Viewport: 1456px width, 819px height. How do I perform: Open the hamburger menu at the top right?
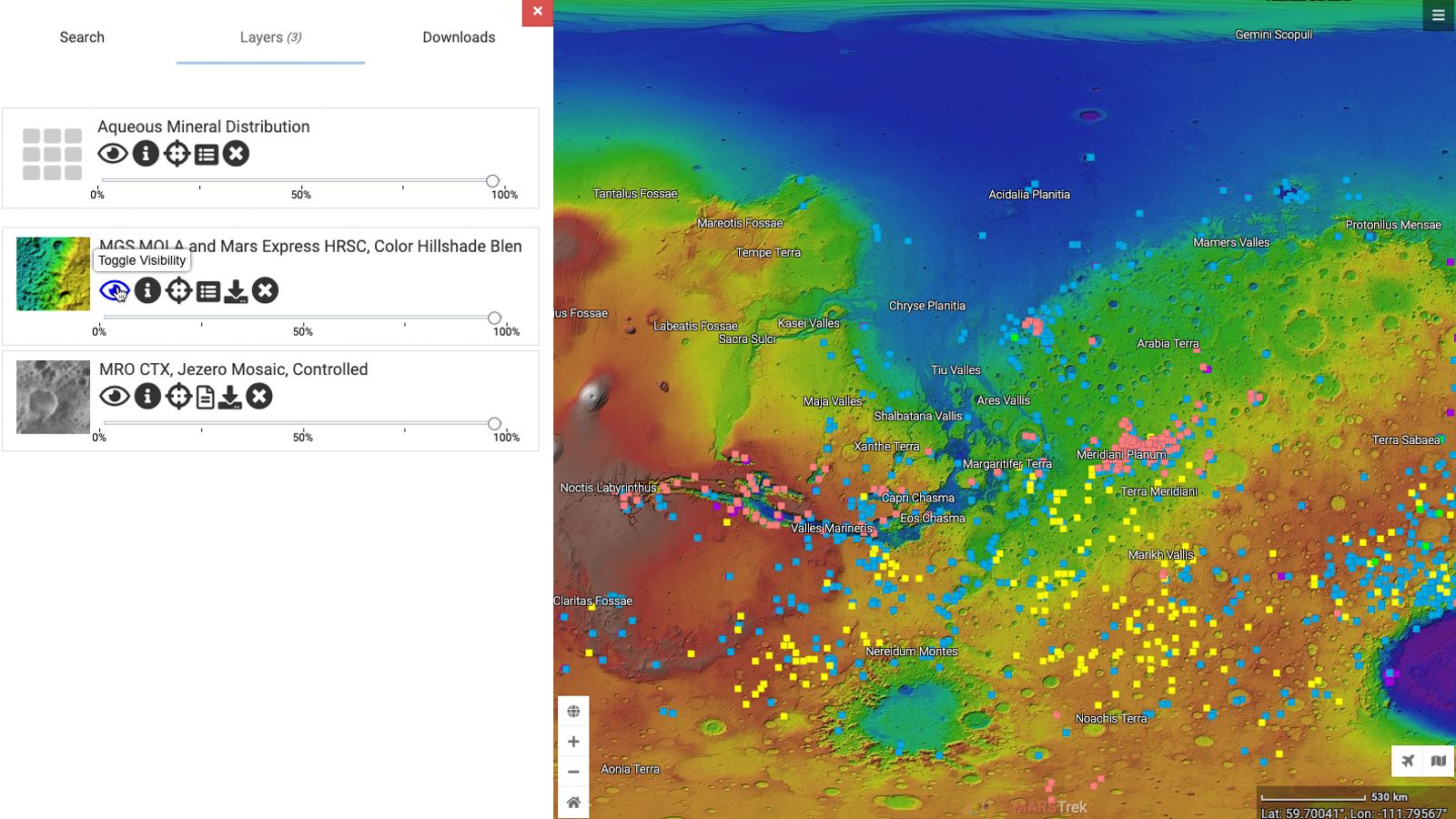pos(1439,15)
